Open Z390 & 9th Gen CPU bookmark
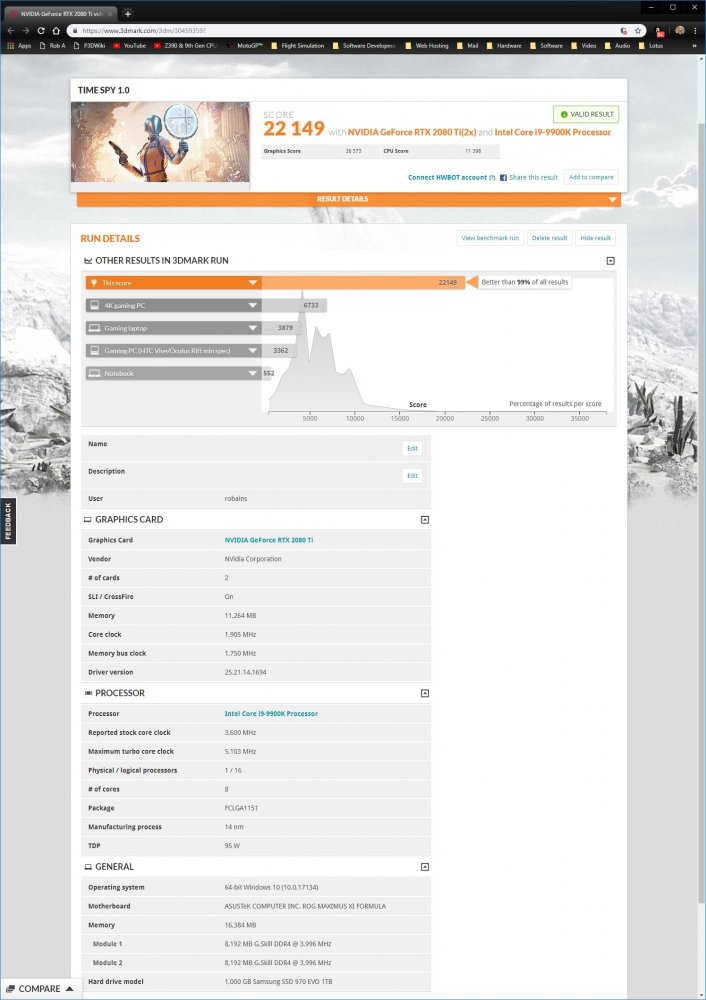The width and height of the screenshot is (706, 1000). pos(186,46)
